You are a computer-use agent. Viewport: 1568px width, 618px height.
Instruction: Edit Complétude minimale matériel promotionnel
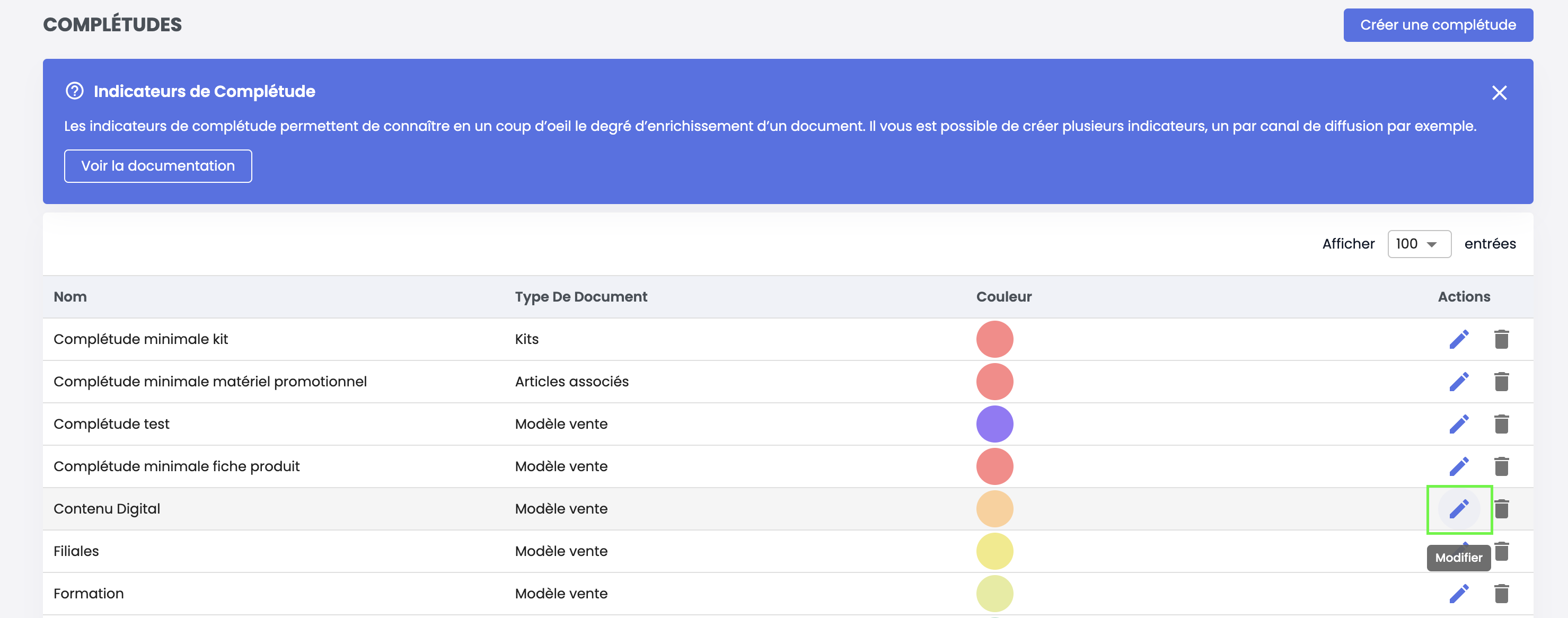point(1458,382)
